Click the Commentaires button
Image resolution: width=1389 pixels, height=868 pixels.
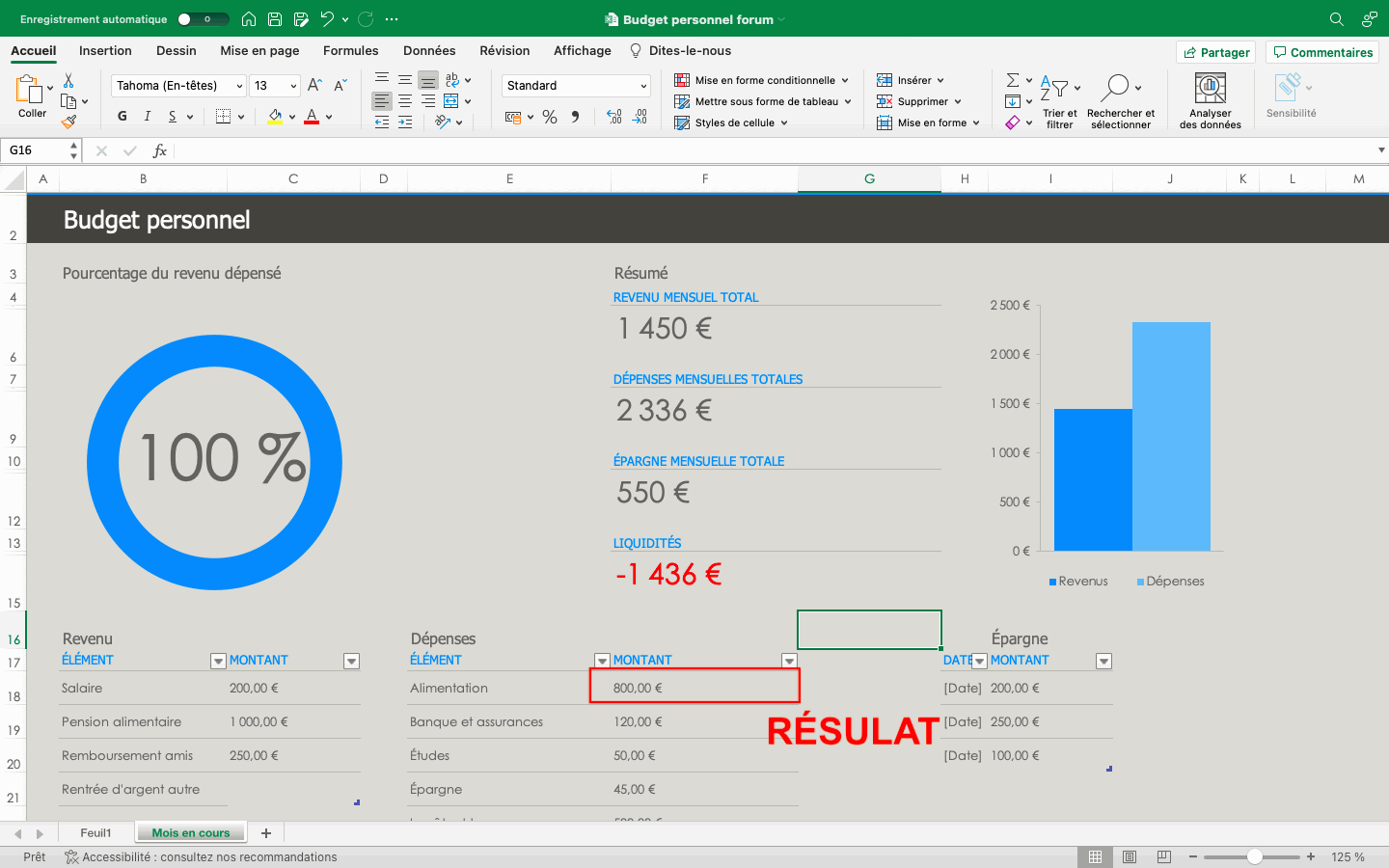point(1322,52)
